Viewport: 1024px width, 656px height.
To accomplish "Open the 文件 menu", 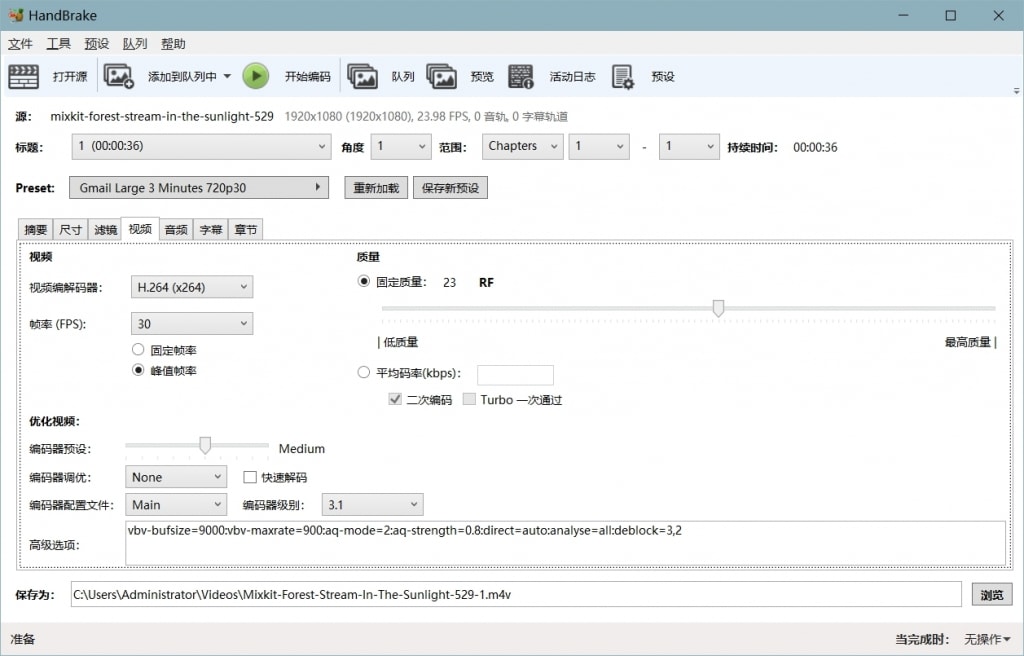I will (x=20, y=44).
